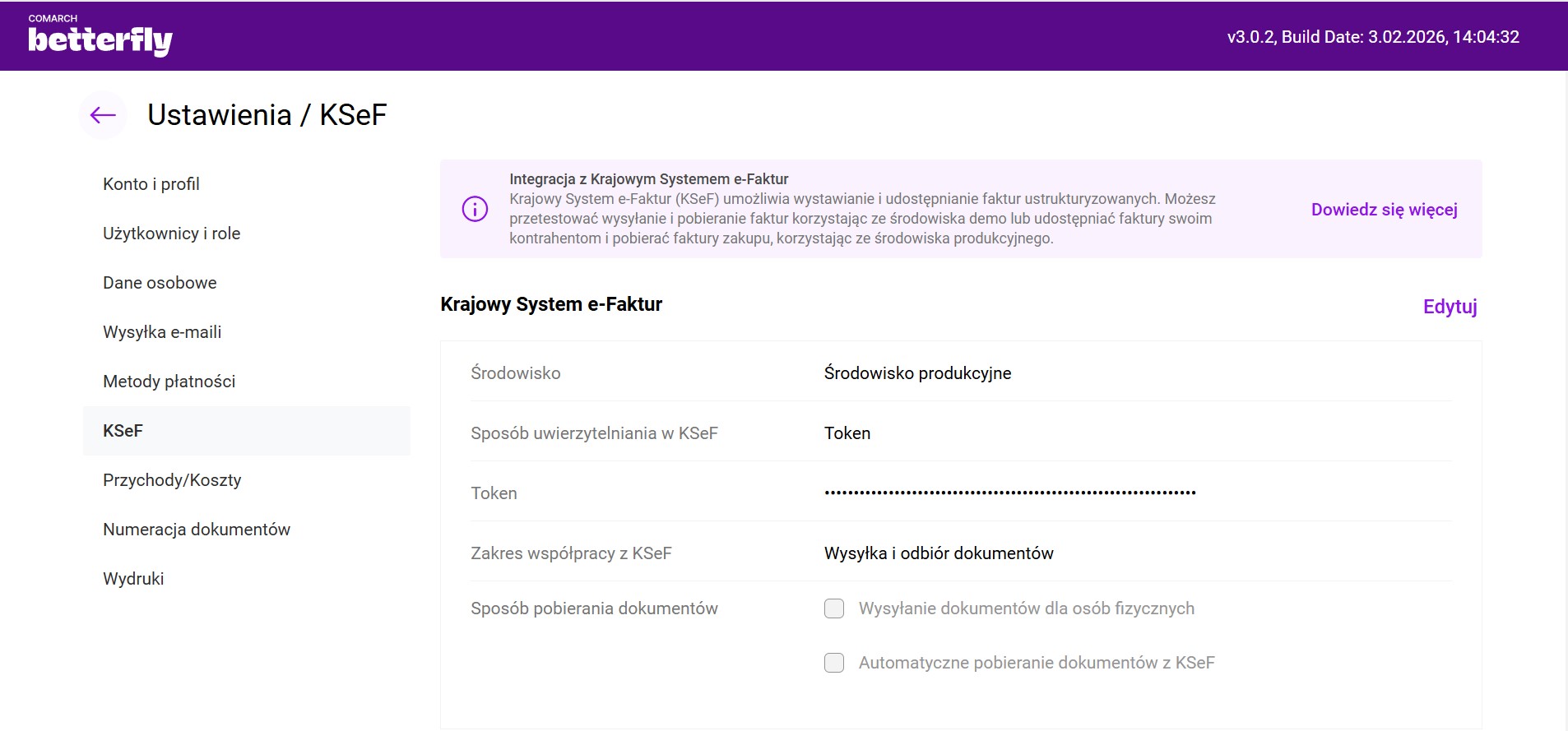Open Wysyłka e-maili settings
Image resolution: width=1568 pixels, height=731 pixels.
162,332
